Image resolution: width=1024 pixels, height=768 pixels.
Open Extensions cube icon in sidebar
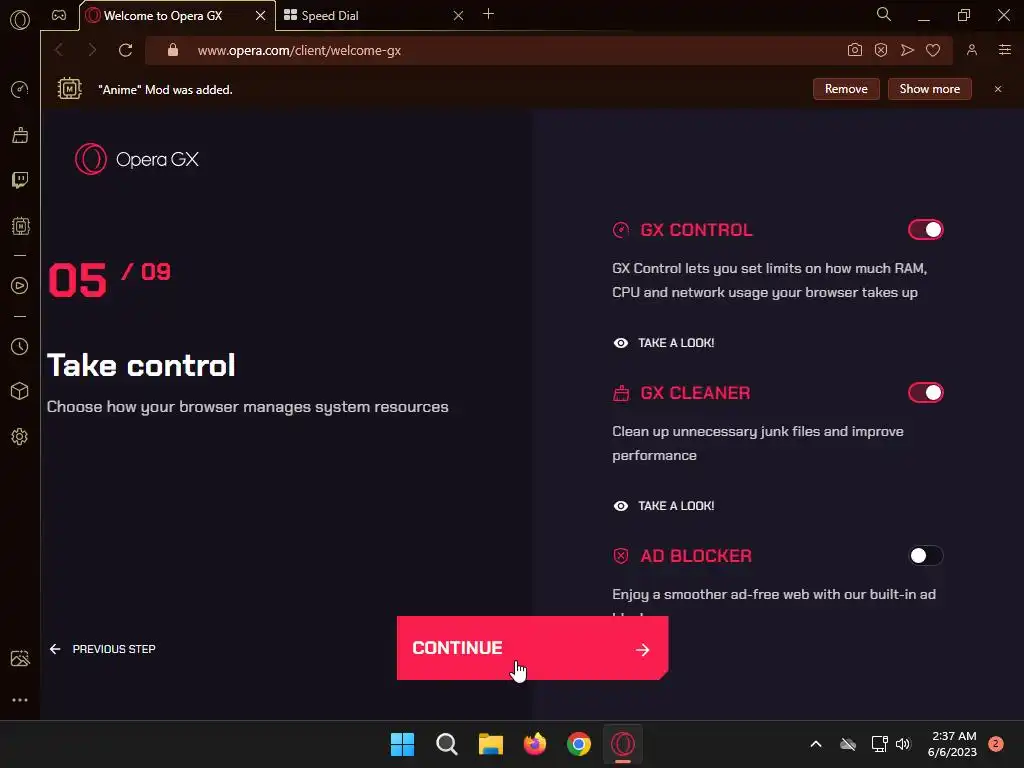click(20, 391)
